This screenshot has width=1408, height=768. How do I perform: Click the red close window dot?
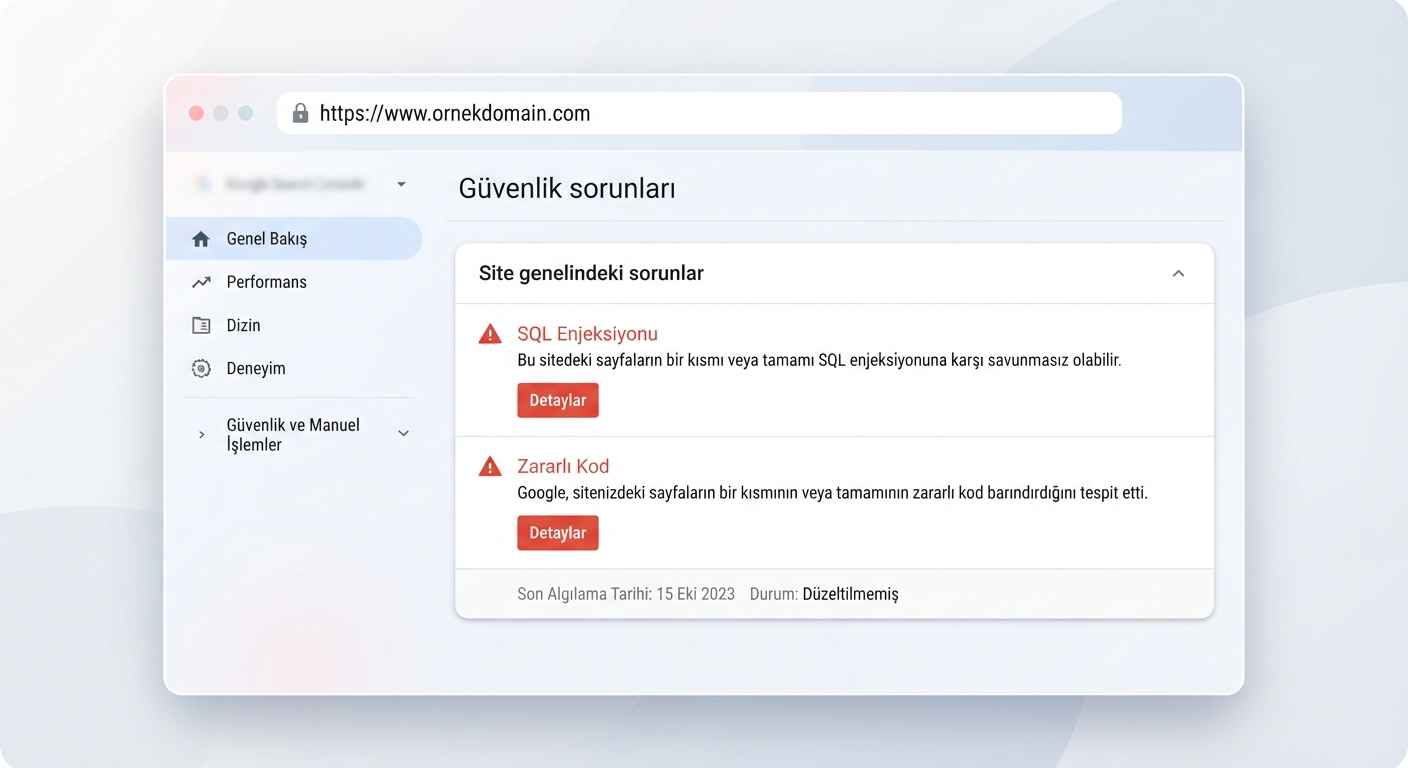point(197,113)
